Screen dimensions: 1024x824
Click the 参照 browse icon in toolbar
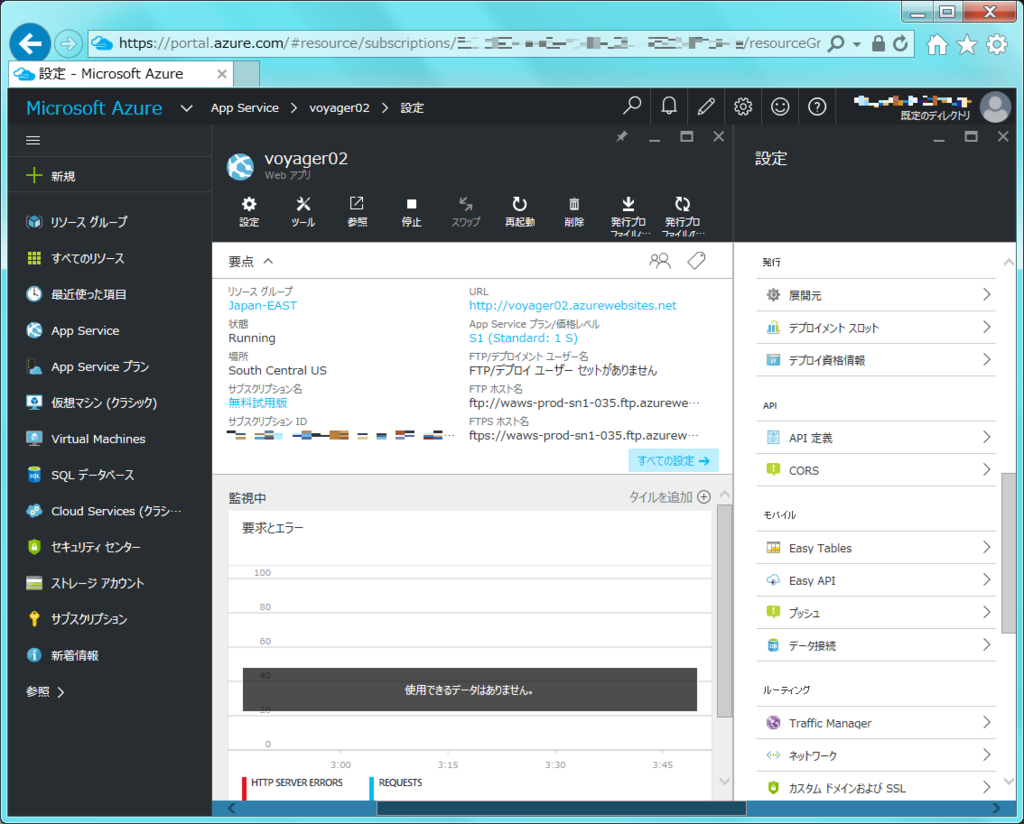click(357, 212)
